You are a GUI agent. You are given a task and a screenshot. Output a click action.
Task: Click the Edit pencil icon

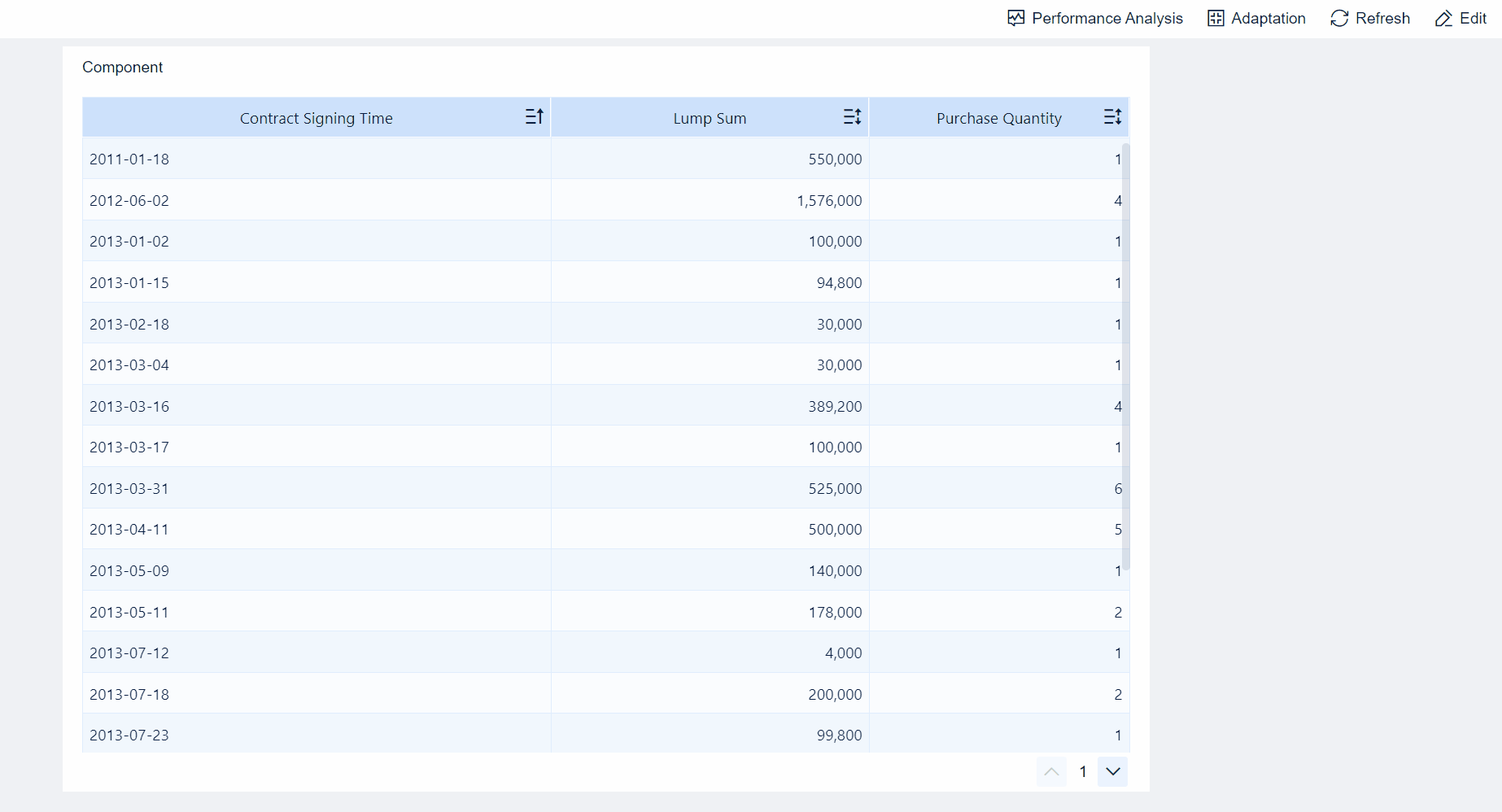pos(1443,18)
